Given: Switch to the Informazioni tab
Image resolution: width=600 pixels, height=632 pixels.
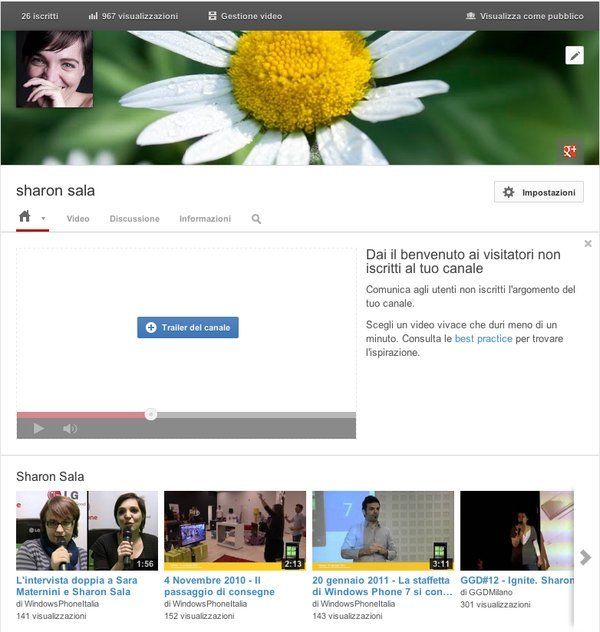Looking at the screenshot, I should point(205,218).
